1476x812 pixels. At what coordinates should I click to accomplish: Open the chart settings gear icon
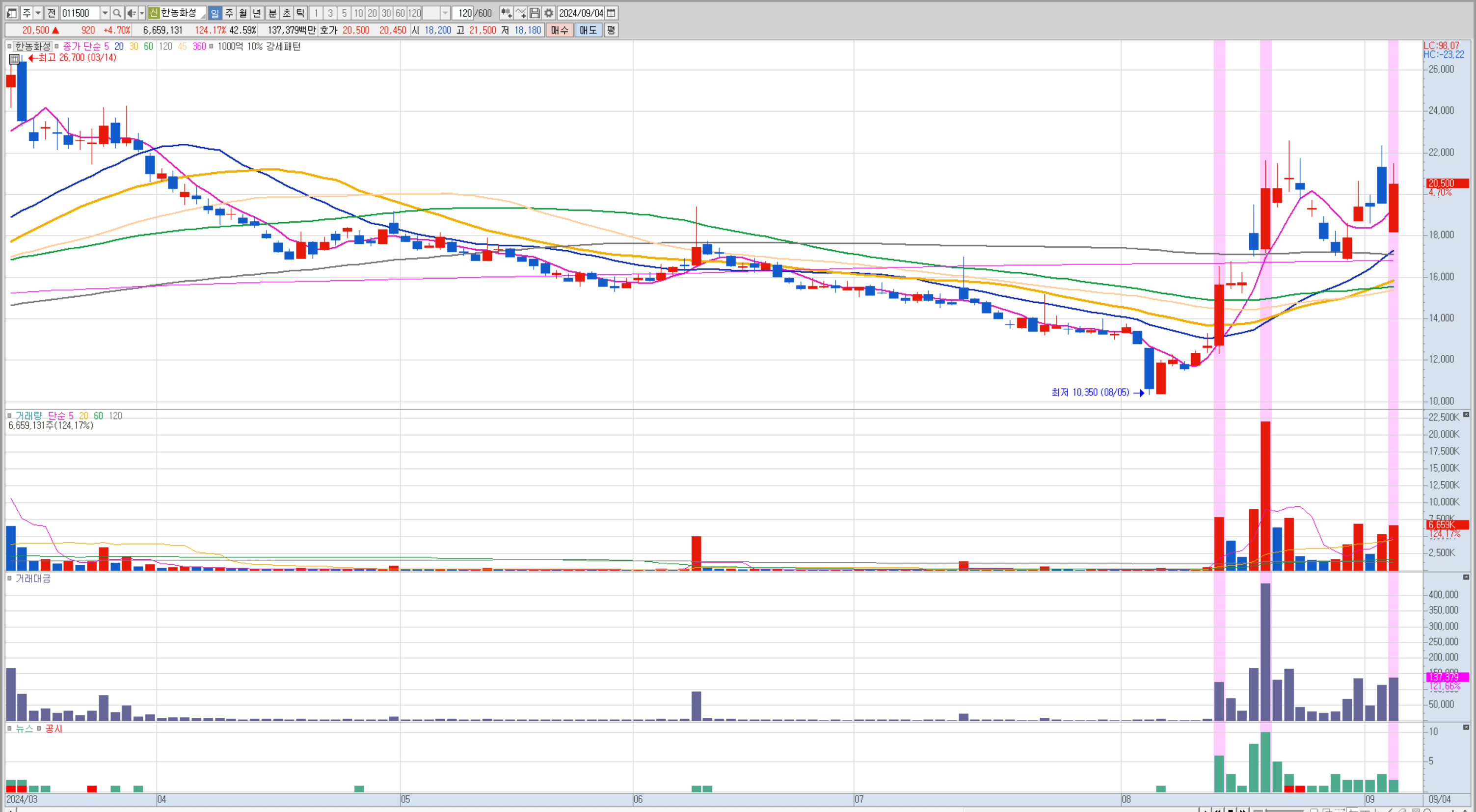548,13
